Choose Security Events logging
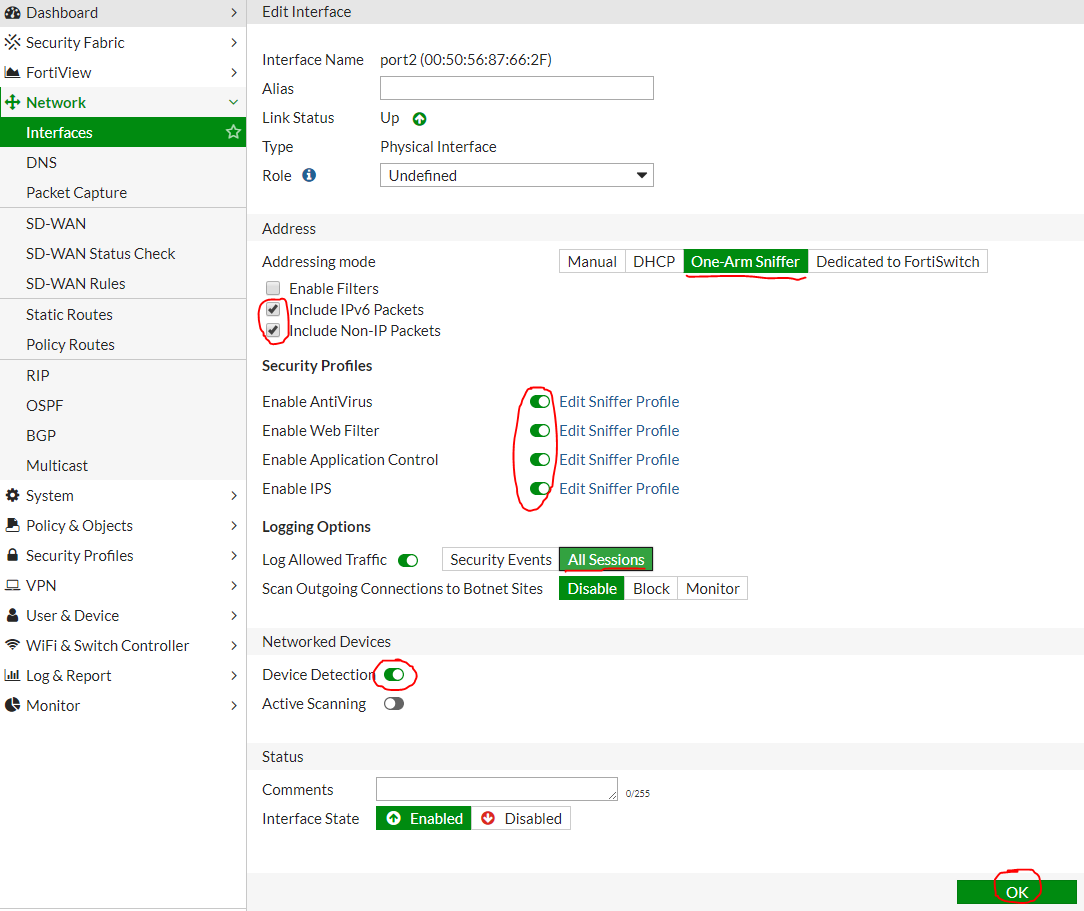Screen dimensions: 1084x911 501,559
